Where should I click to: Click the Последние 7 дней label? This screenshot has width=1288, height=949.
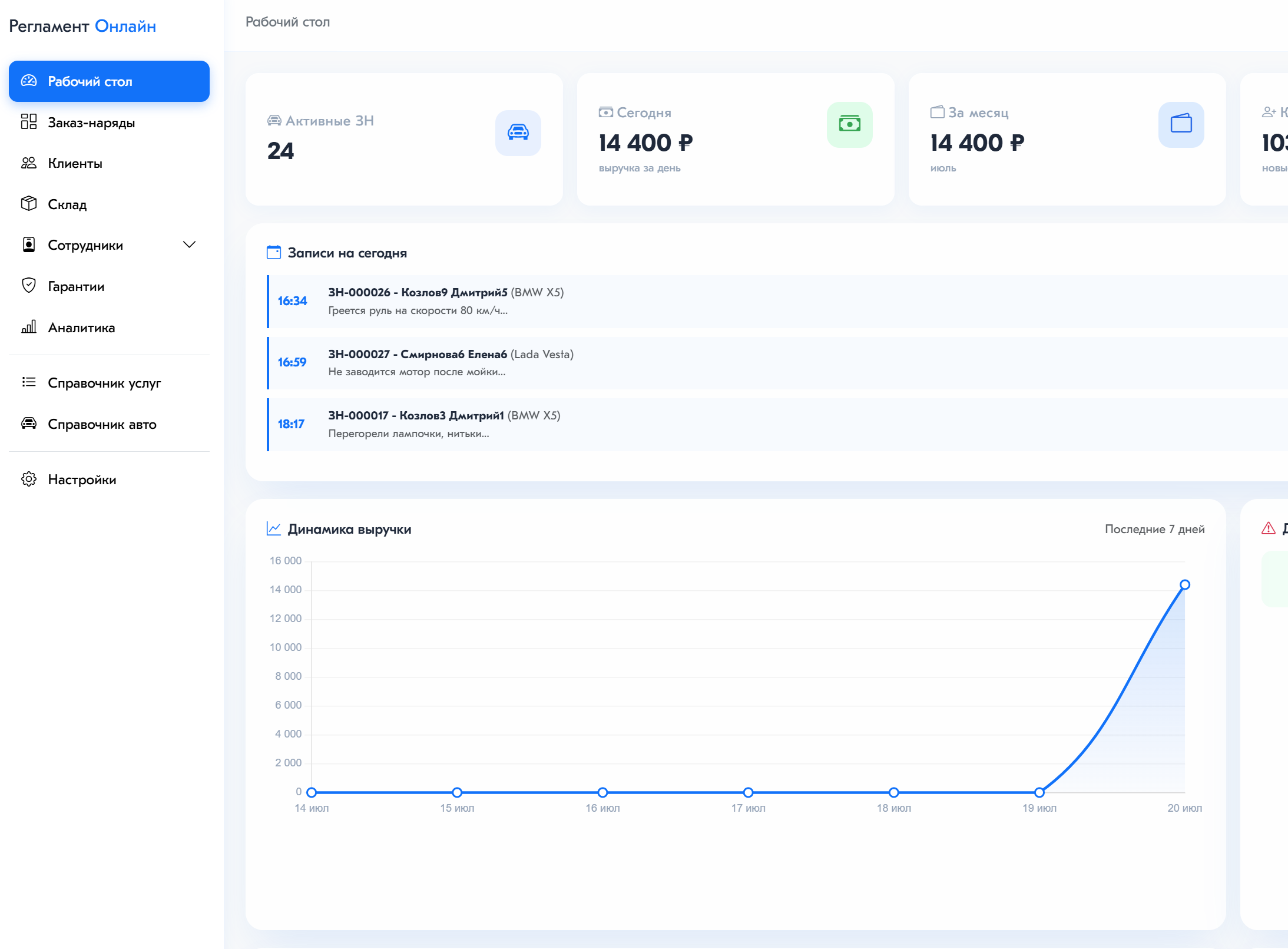point(1154,529)
